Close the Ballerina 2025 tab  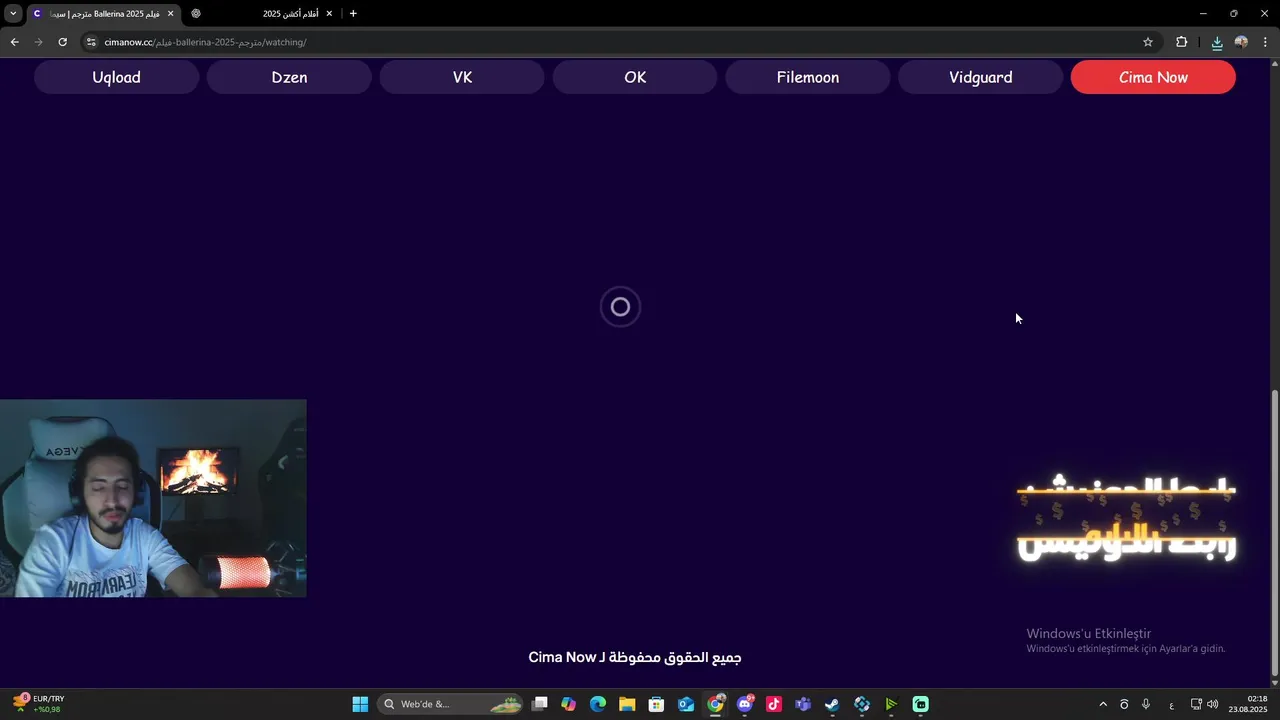click(x=171, y=14)
